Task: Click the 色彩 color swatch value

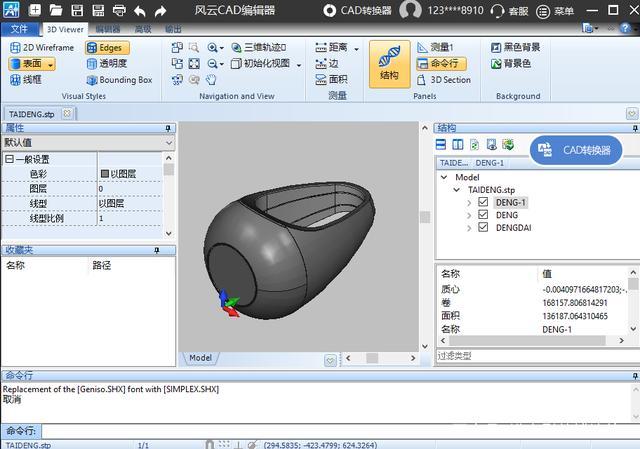Action: 104,173
